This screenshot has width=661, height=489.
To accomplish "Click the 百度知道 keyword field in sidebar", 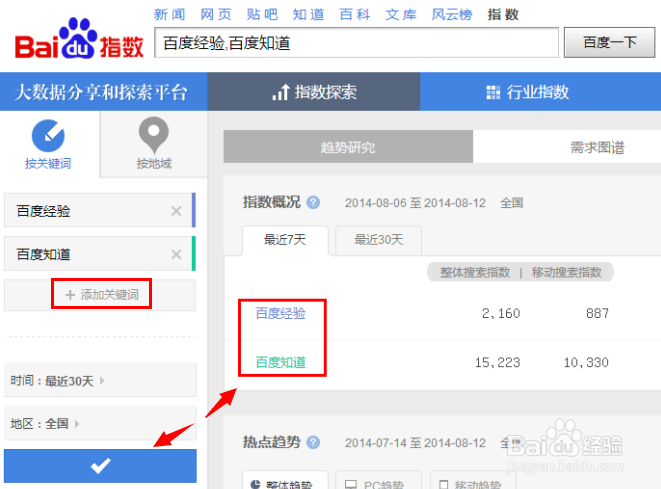I will point(100,254).
